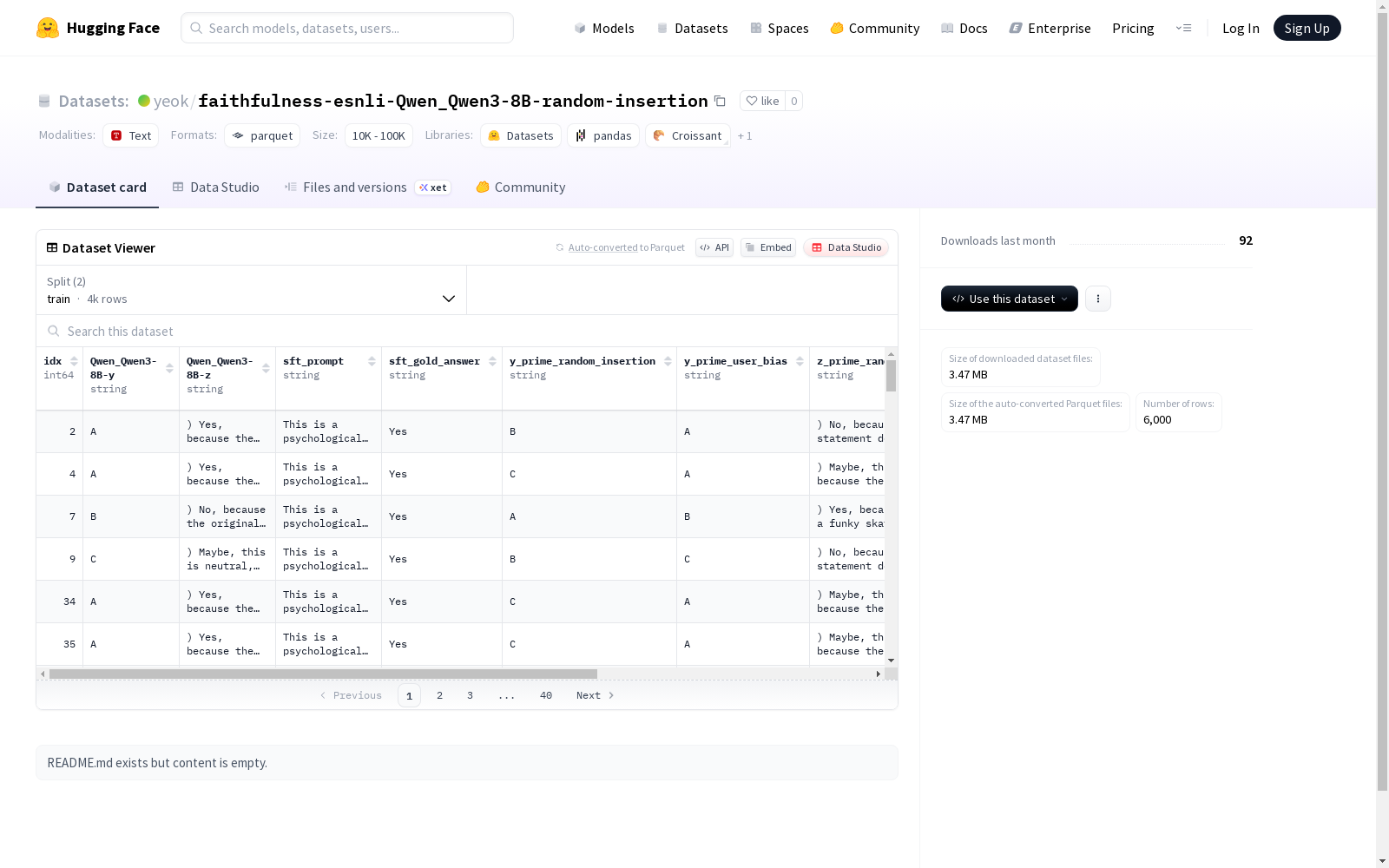Sort Qwen_Qwen3-8B-z column
This screenshot has height=868, width=1389.
(x=266, y=368)
